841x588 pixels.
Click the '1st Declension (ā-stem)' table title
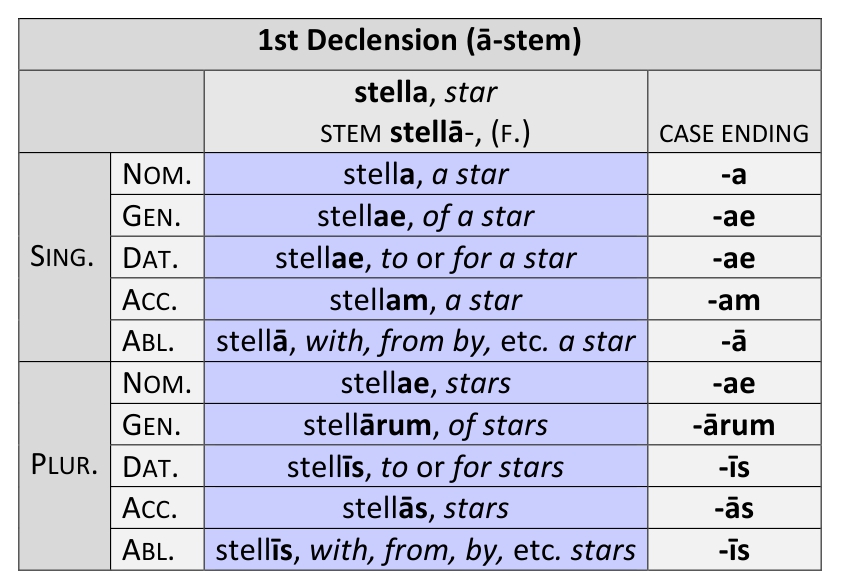coord(420,42)
